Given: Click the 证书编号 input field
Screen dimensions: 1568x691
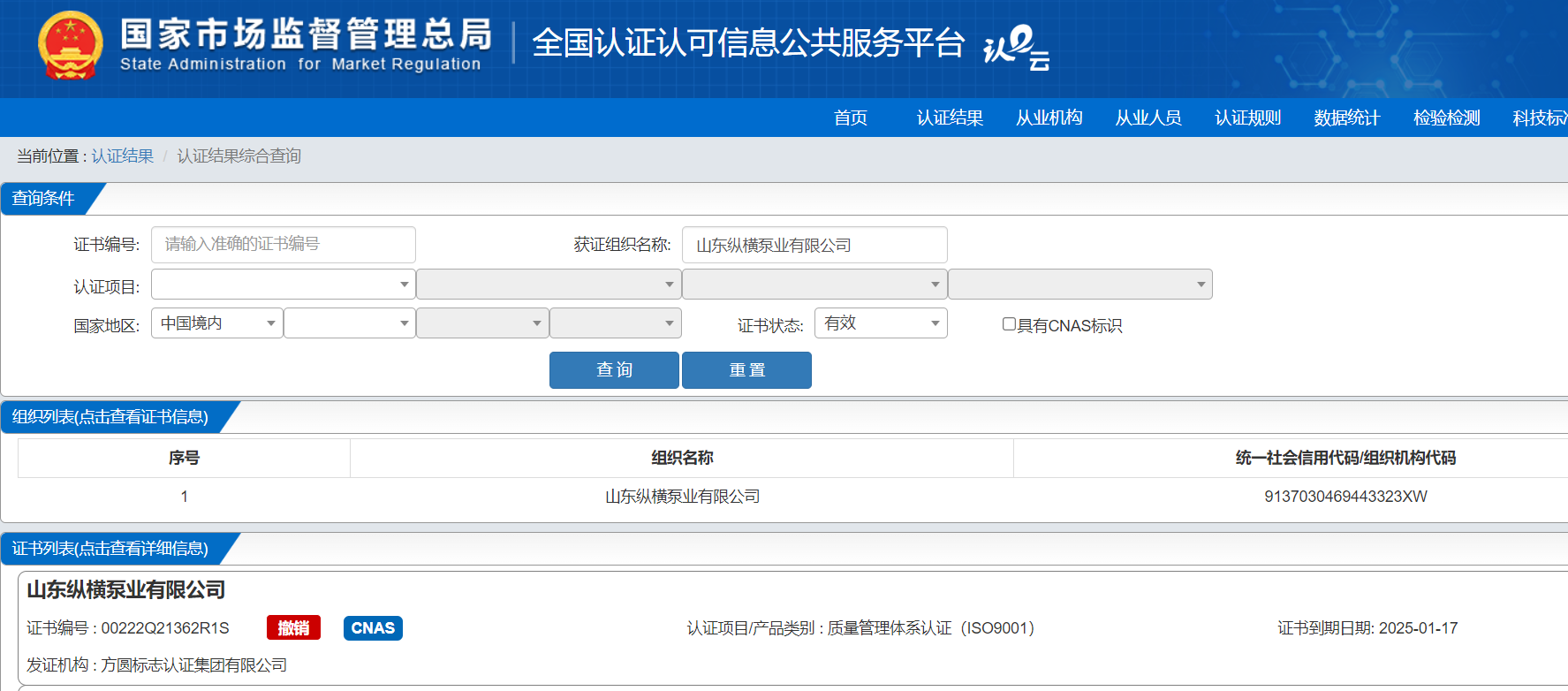Looking at the screenshot, I should click(283, 245).
